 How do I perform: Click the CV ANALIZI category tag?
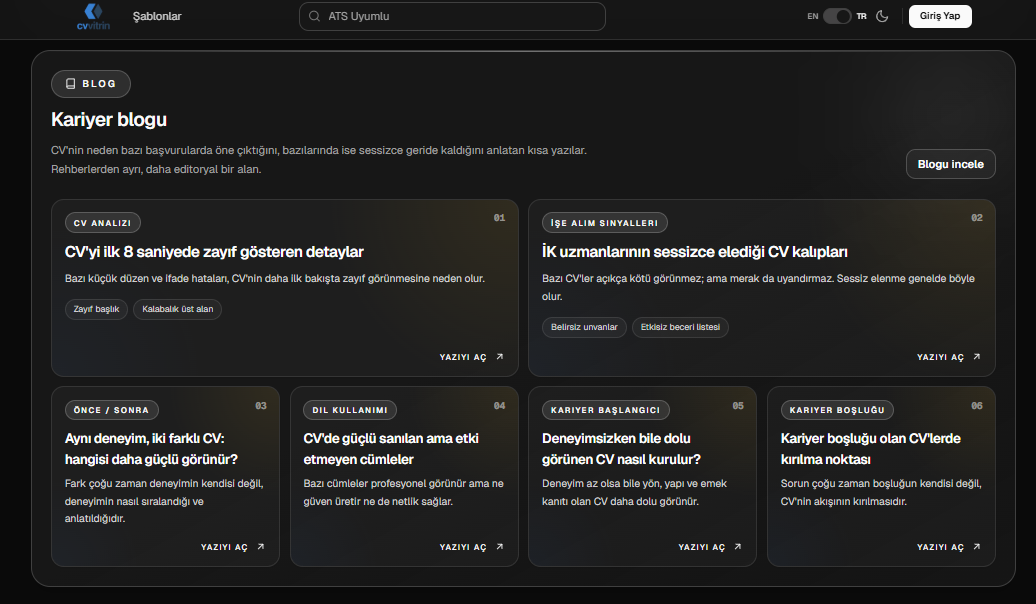102,223
